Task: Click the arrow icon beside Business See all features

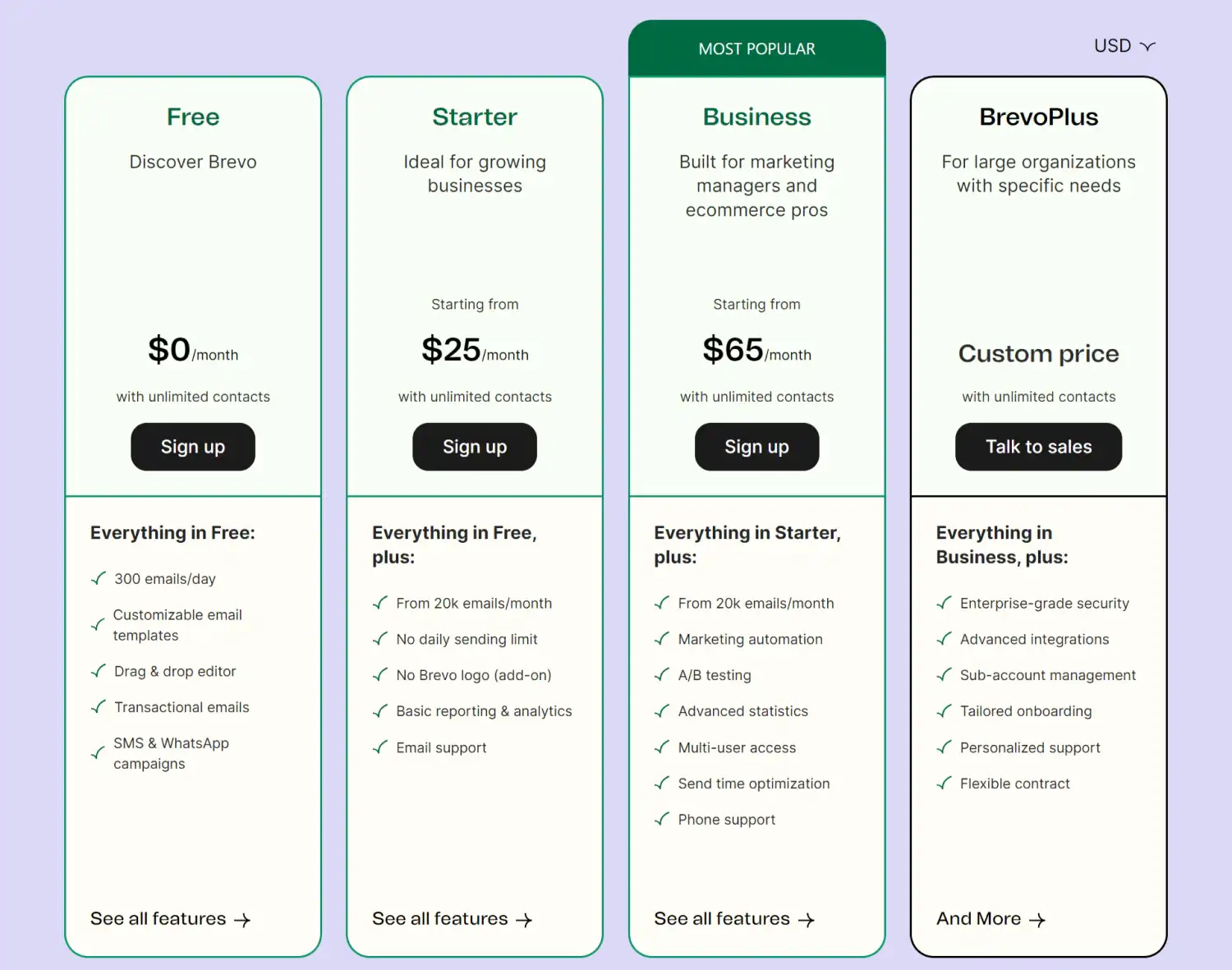Action: 807,920
